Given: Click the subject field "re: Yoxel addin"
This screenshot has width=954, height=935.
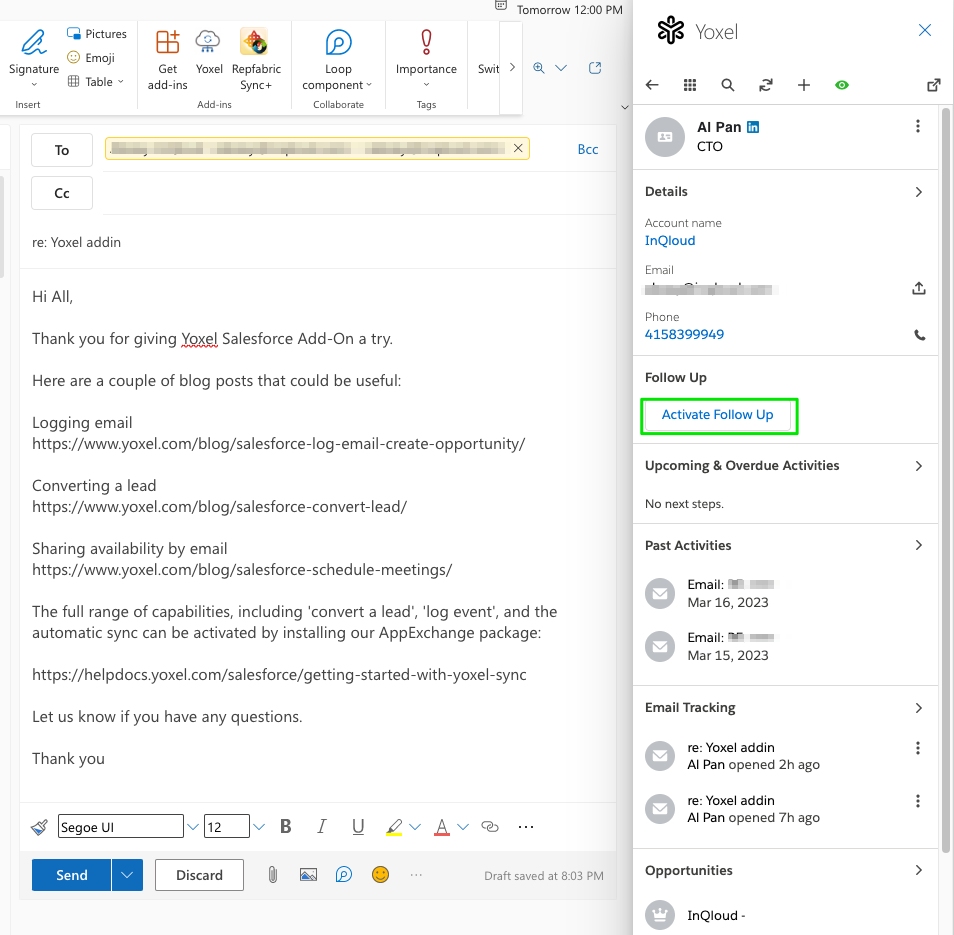Looking at the screenshot, I should [x=316, y=242].
